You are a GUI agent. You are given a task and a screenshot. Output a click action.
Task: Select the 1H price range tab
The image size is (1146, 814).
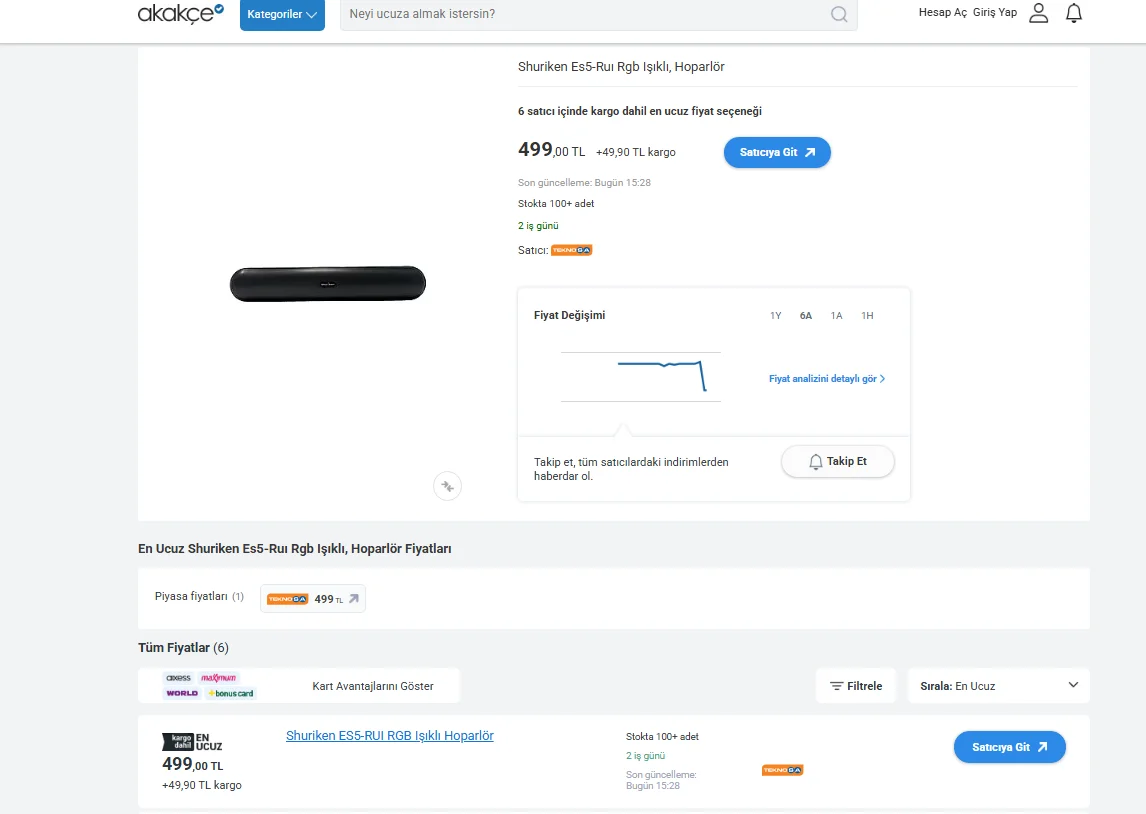(x=867, y=316)
